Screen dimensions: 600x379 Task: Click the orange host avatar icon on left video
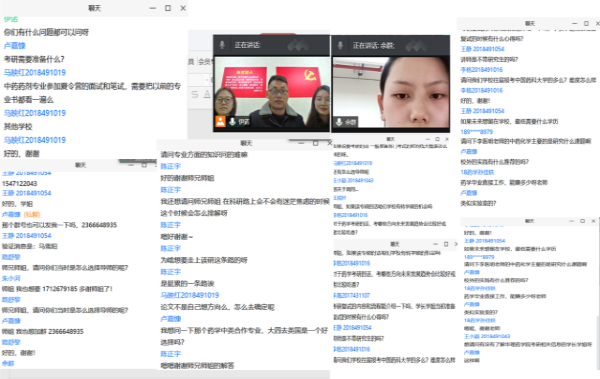point(221,121)
